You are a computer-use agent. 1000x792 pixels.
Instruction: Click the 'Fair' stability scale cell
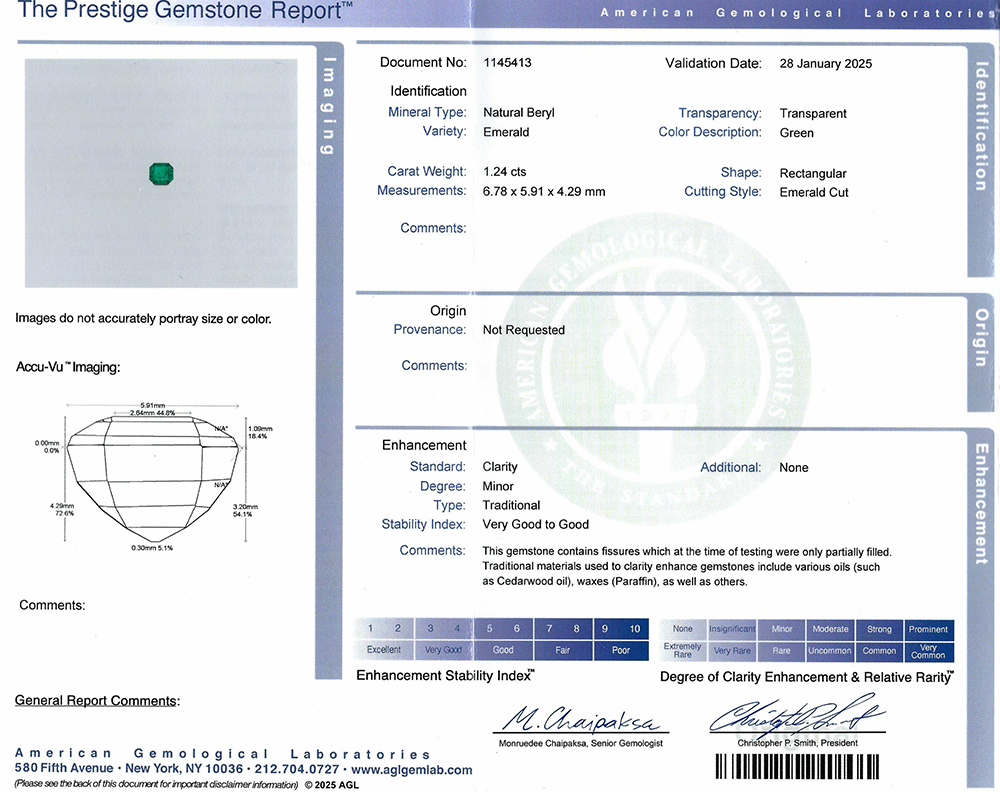coord(562,650)
